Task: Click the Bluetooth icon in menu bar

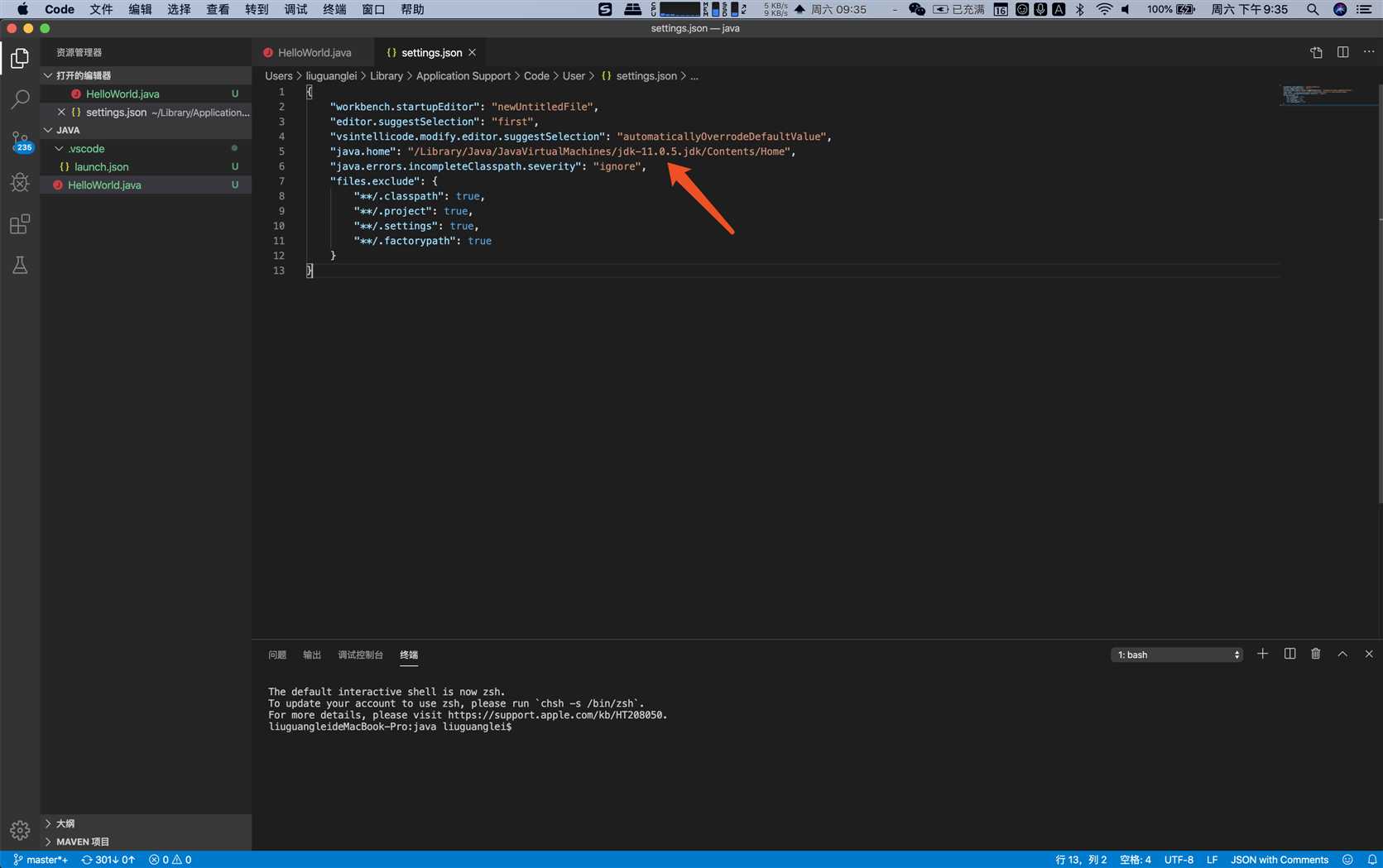Action: click(x=1079, y=9)
